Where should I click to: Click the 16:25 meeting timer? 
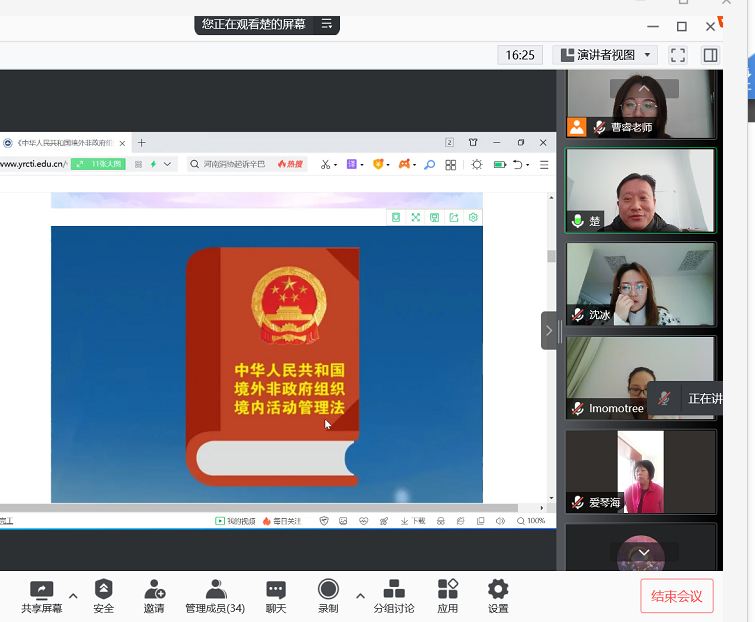(x=520, y=55)
